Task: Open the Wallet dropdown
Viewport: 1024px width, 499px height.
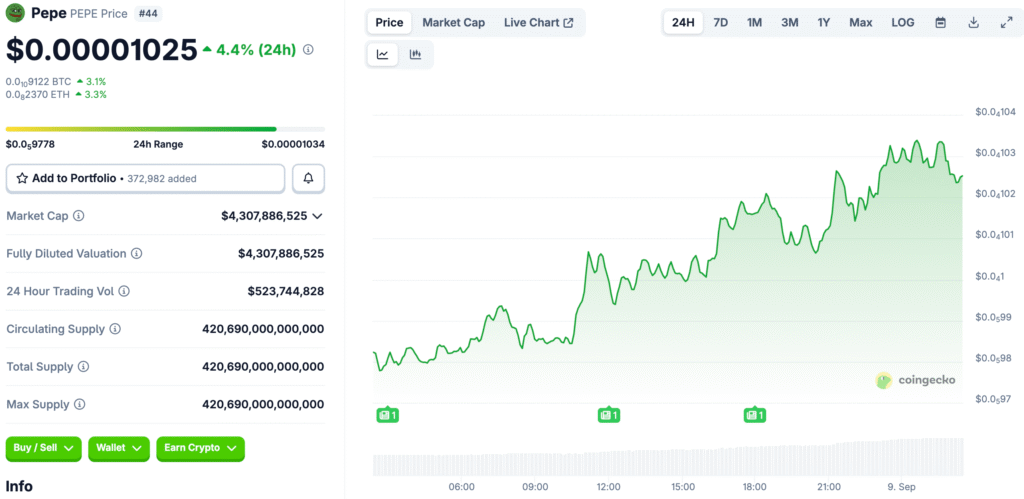Action: pyautogui.click(x=119, y=449)
